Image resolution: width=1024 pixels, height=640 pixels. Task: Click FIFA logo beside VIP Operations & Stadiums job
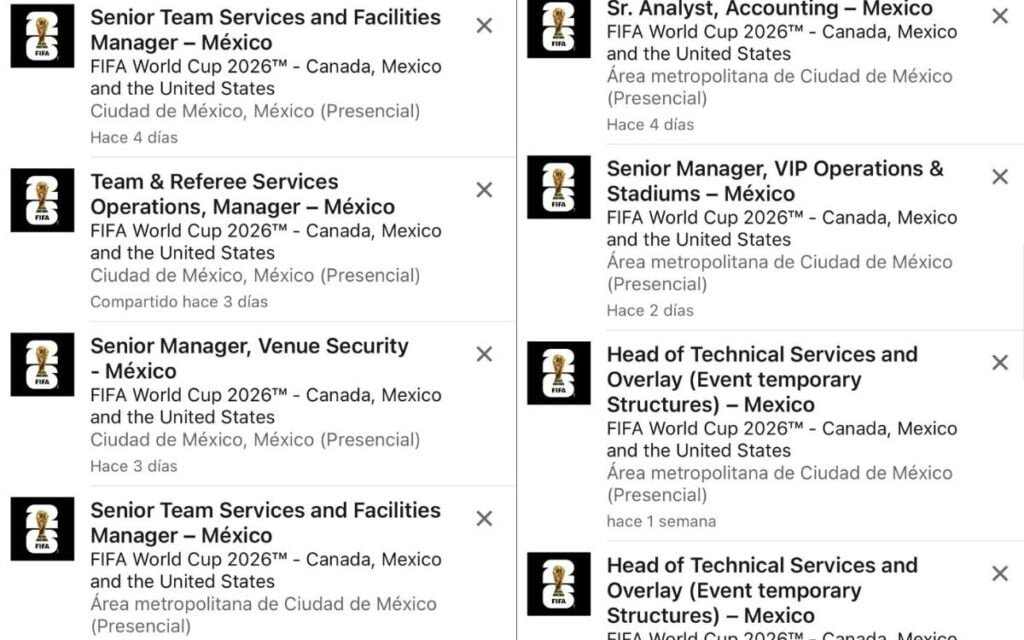point(558,187)
